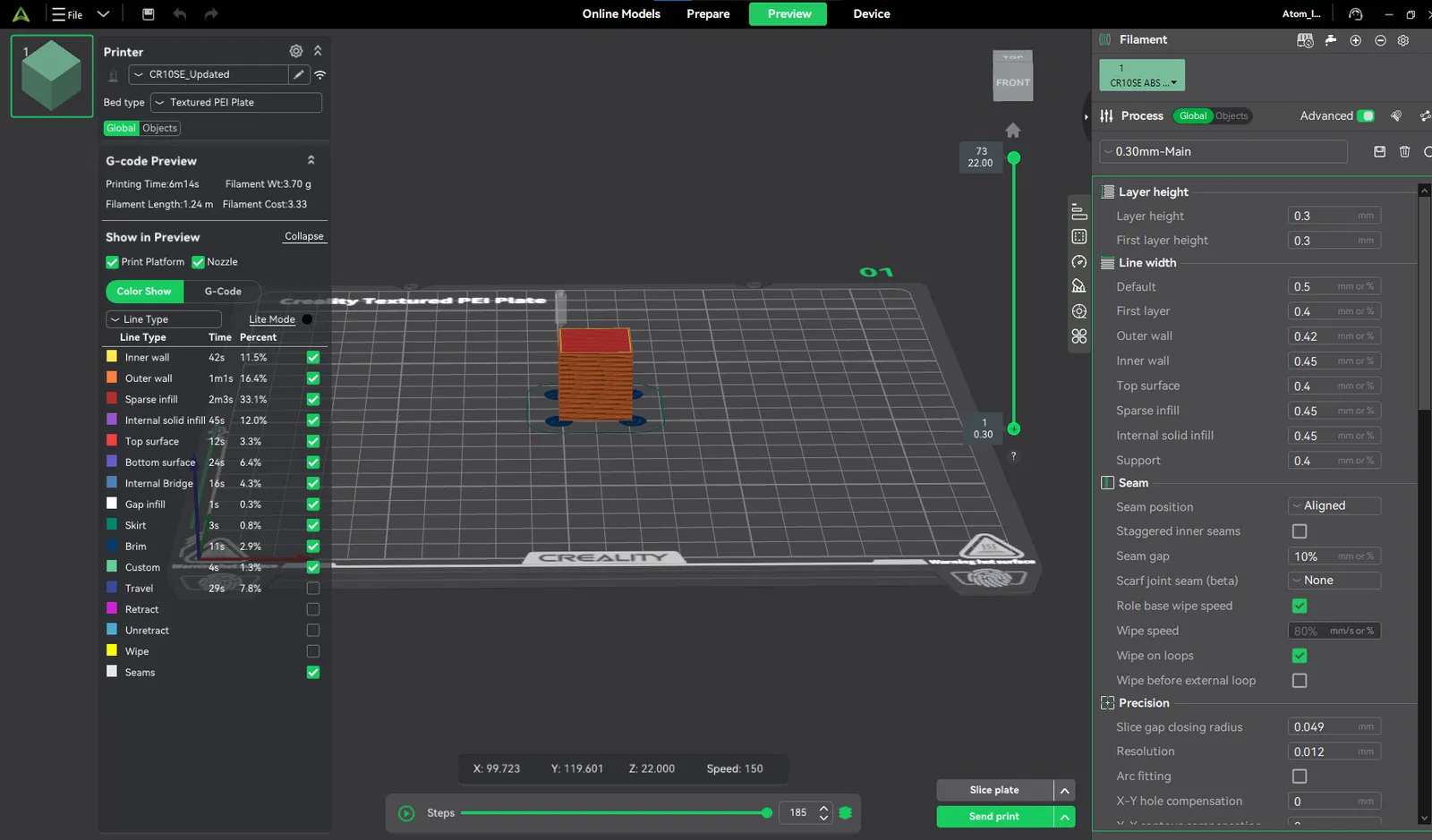1432x840 pixels.
Task: Select Objects in the Process header
Action: [1232, 116]
